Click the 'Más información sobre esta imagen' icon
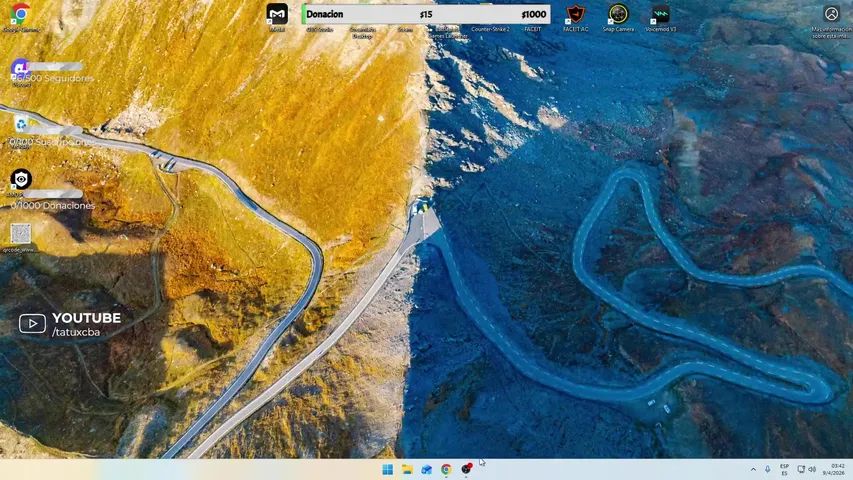Viewport: 853px width, 480px height. click(x=831, y=21)
